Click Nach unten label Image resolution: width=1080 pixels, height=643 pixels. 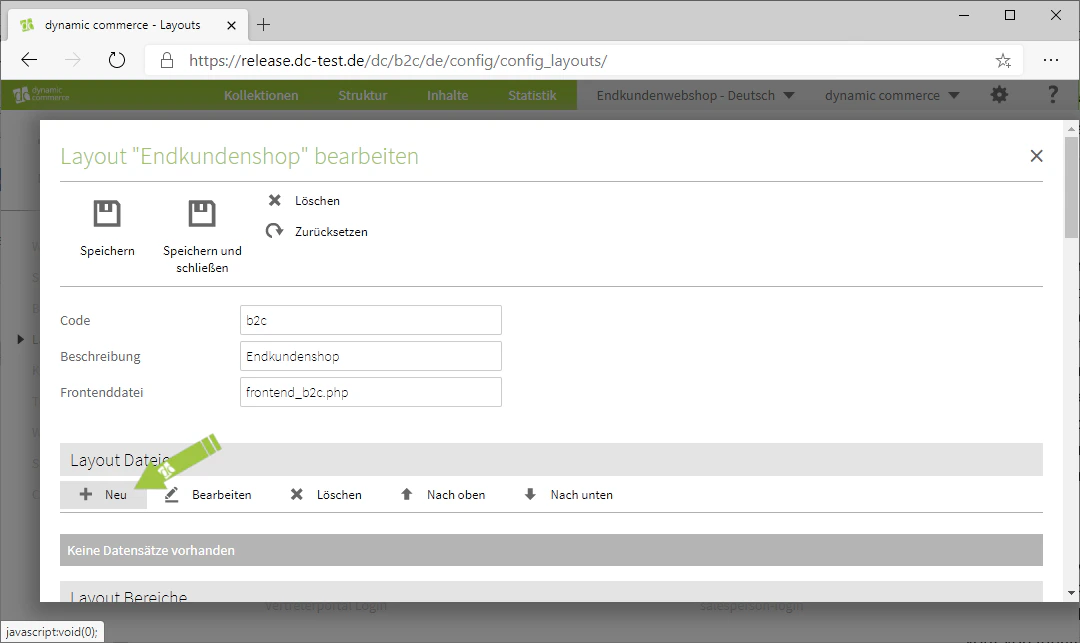tap(581, 494)
